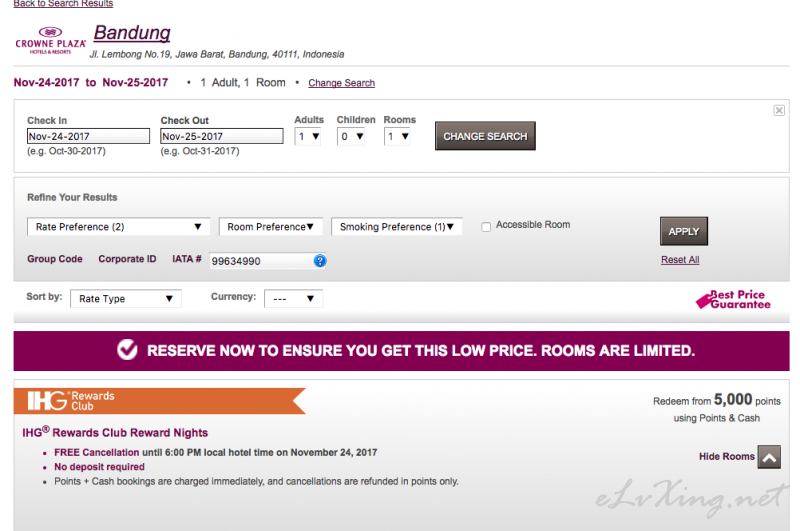800x531 pixels.
Task: Collapse rooms with the up-arrow icon
Action: tap(769, 457)
